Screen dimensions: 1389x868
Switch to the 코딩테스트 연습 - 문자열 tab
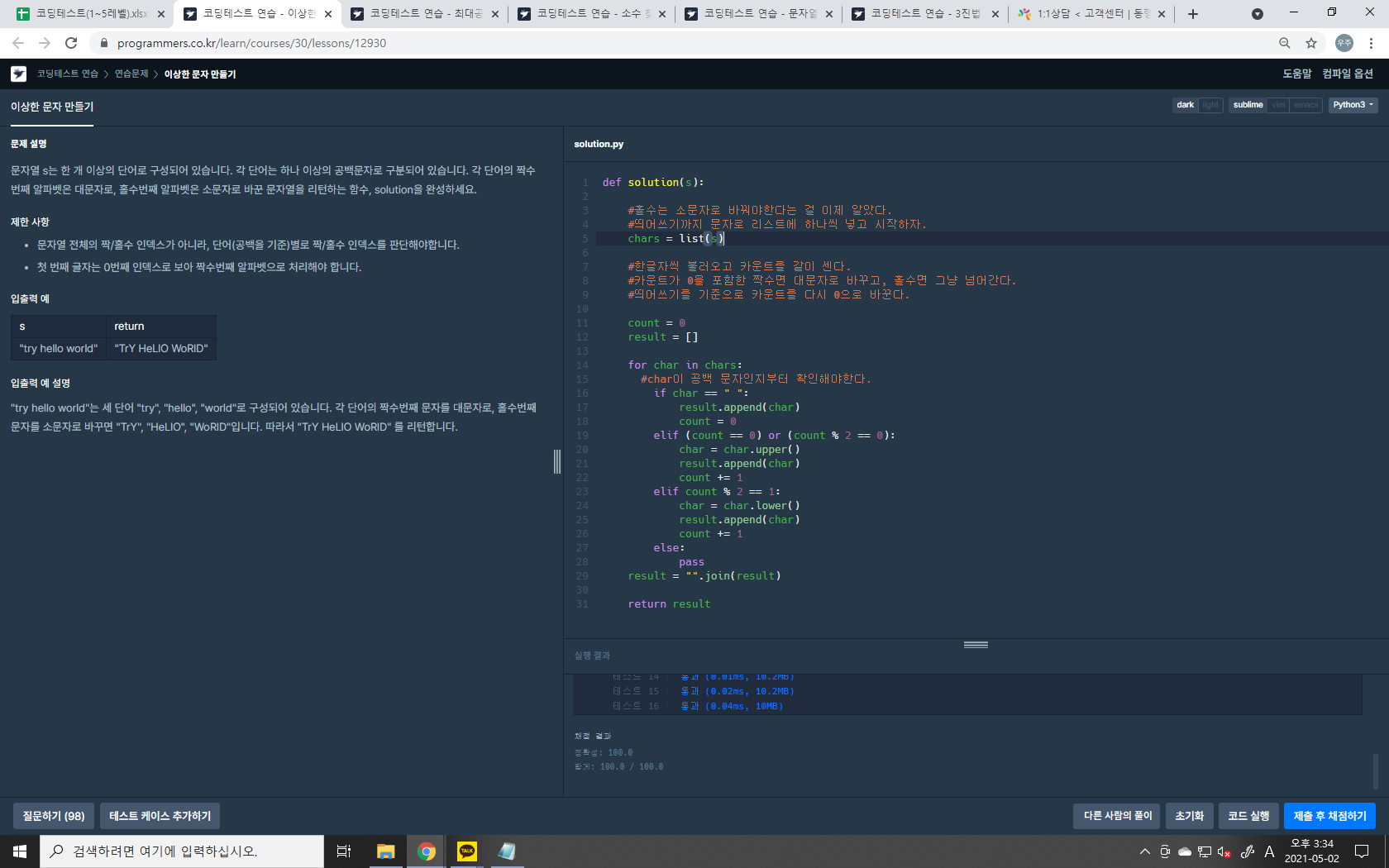[x=757, y=14]
